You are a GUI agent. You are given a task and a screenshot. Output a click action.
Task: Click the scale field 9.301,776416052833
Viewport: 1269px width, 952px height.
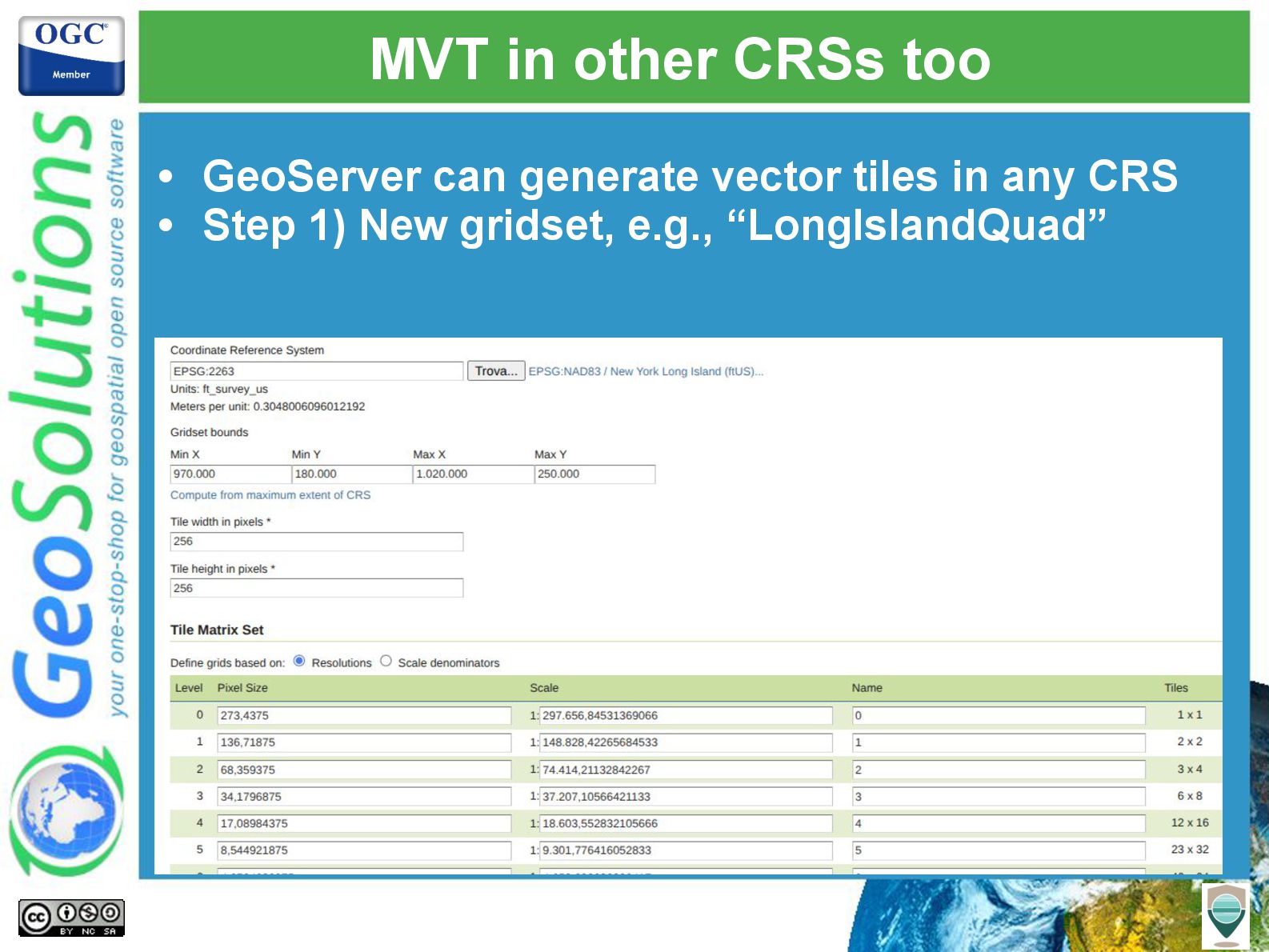(x=686, y=850)
